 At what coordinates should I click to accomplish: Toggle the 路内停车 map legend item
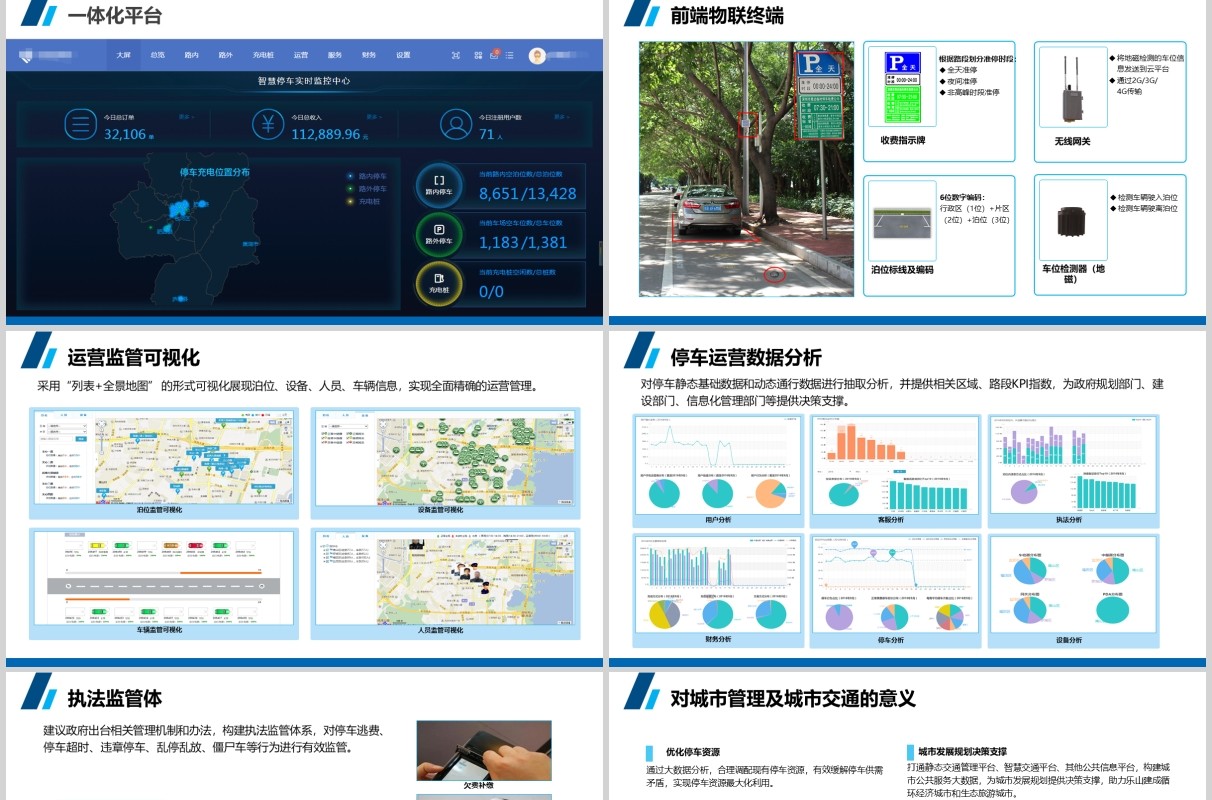tap(367, 176)
